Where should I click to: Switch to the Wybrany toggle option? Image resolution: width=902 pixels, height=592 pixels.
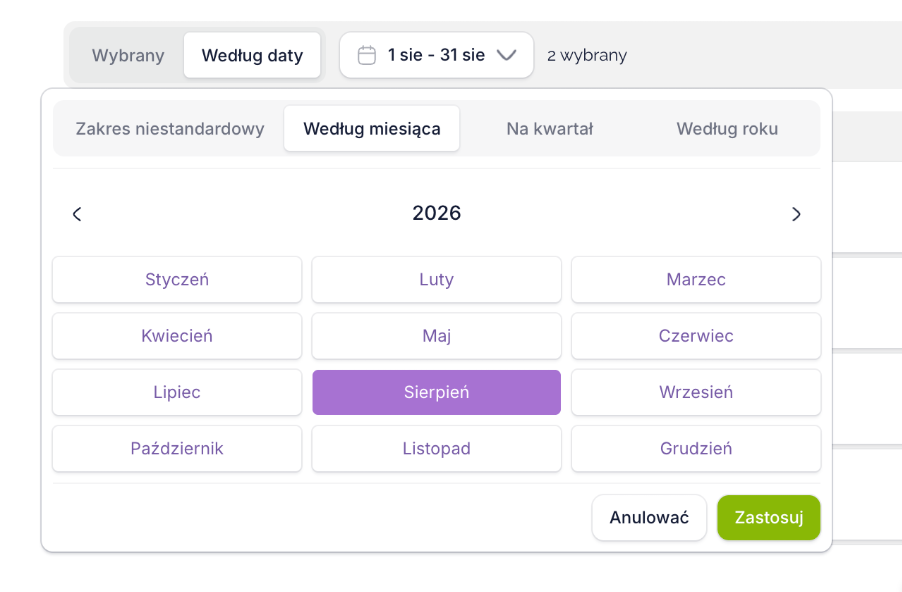tap(128, 55)
